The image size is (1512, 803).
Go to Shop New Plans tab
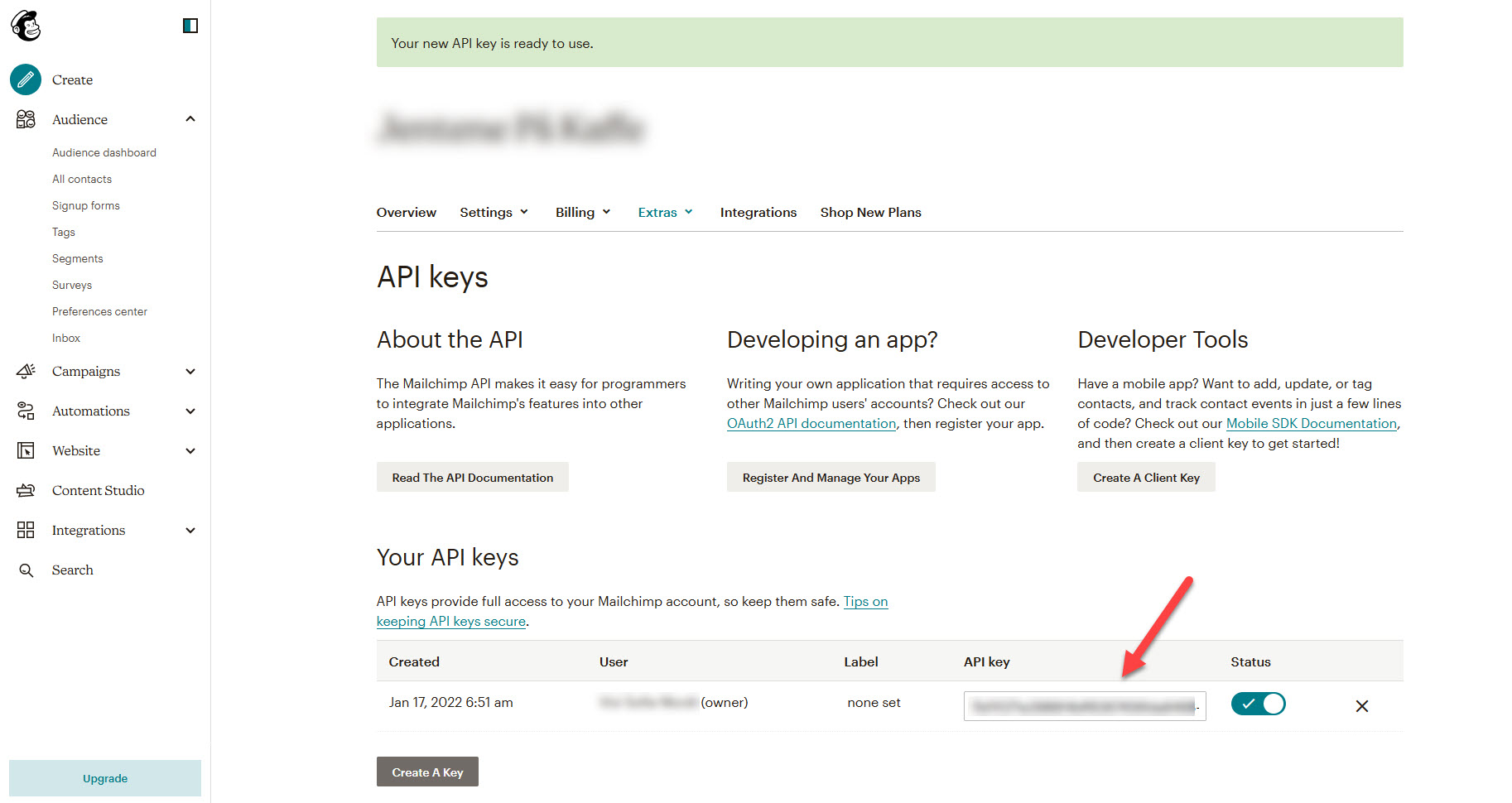coord(870,213)
